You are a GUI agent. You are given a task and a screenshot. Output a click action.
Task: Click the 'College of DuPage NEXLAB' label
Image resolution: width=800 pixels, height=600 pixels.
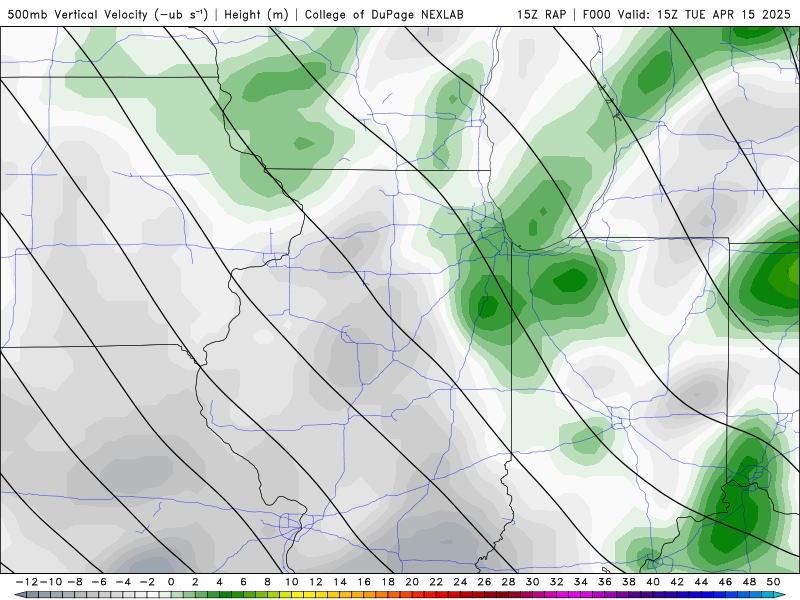coord(384,15)
